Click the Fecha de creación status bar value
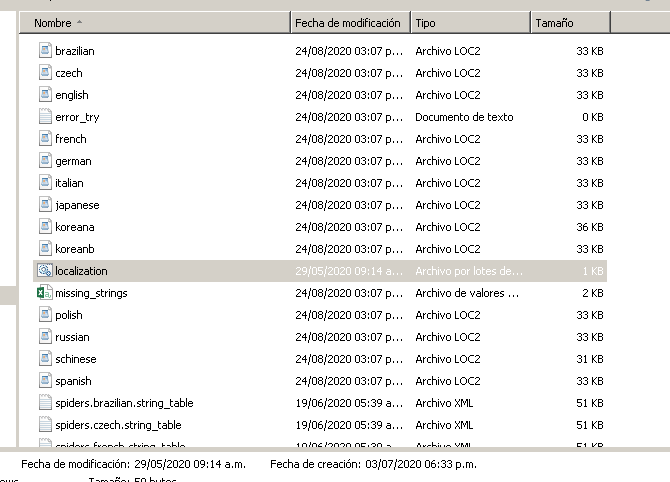 point(421,464)
